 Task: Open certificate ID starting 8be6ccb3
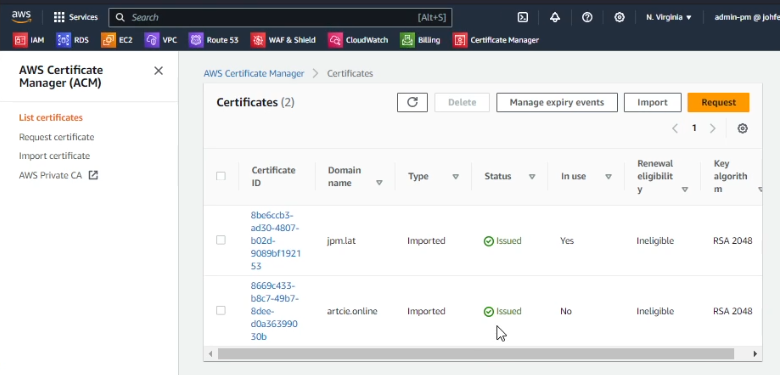(276, 241)
